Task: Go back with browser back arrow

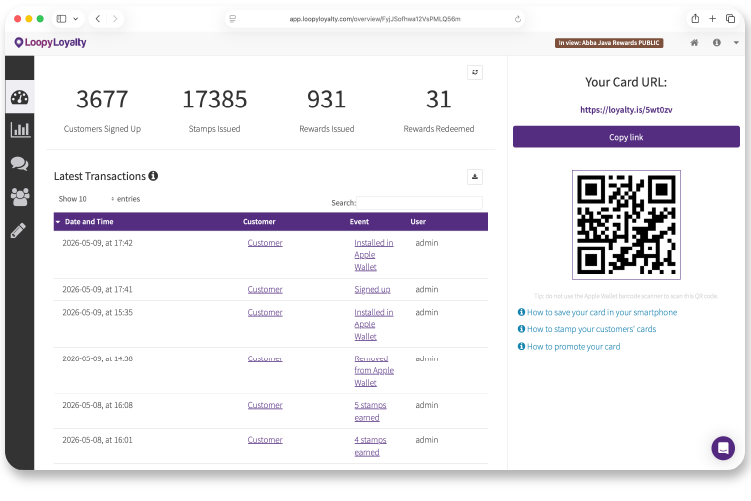Action: 98,19
